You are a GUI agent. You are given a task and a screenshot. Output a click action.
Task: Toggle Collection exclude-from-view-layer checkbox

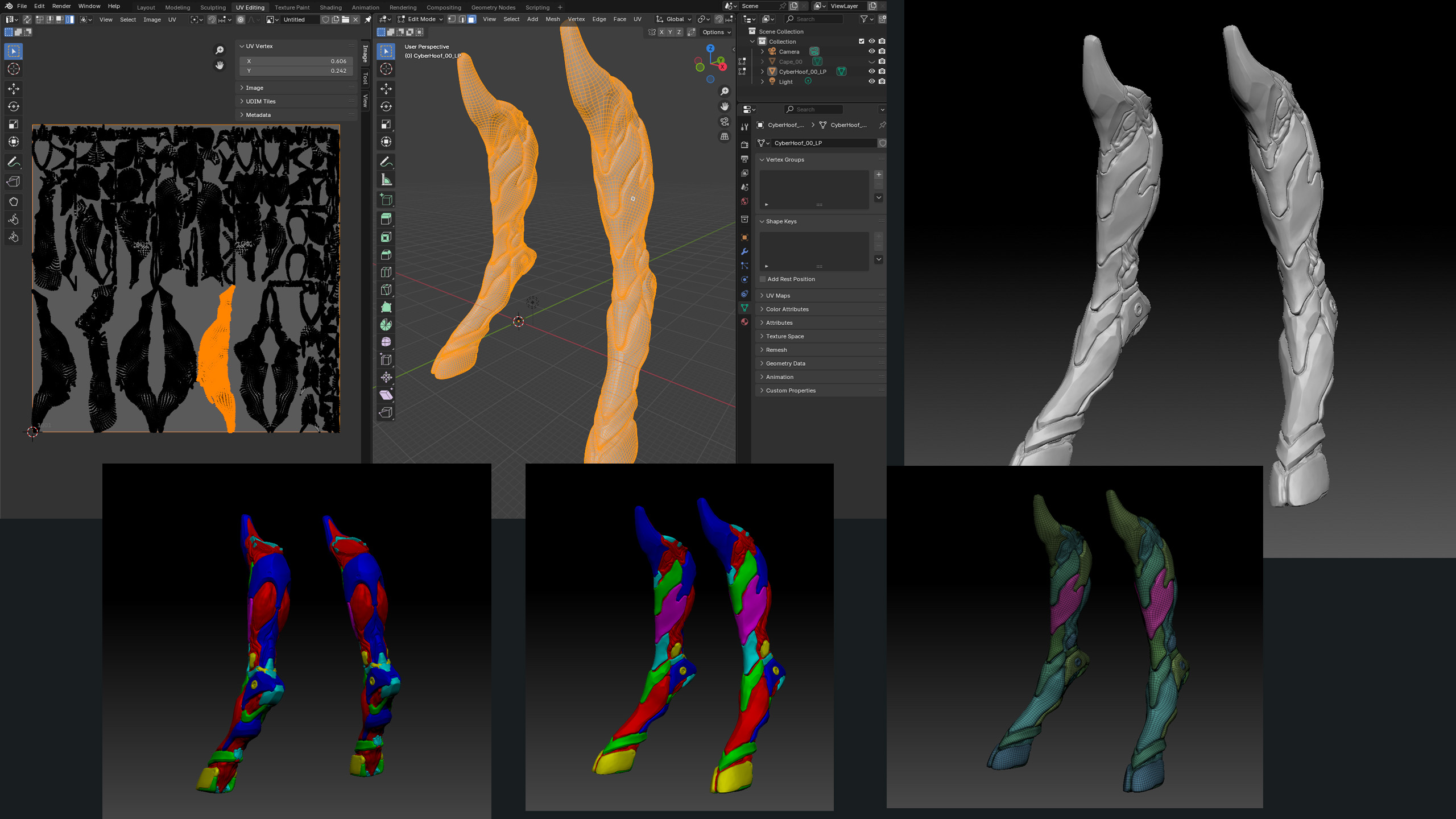coord(861,42)
